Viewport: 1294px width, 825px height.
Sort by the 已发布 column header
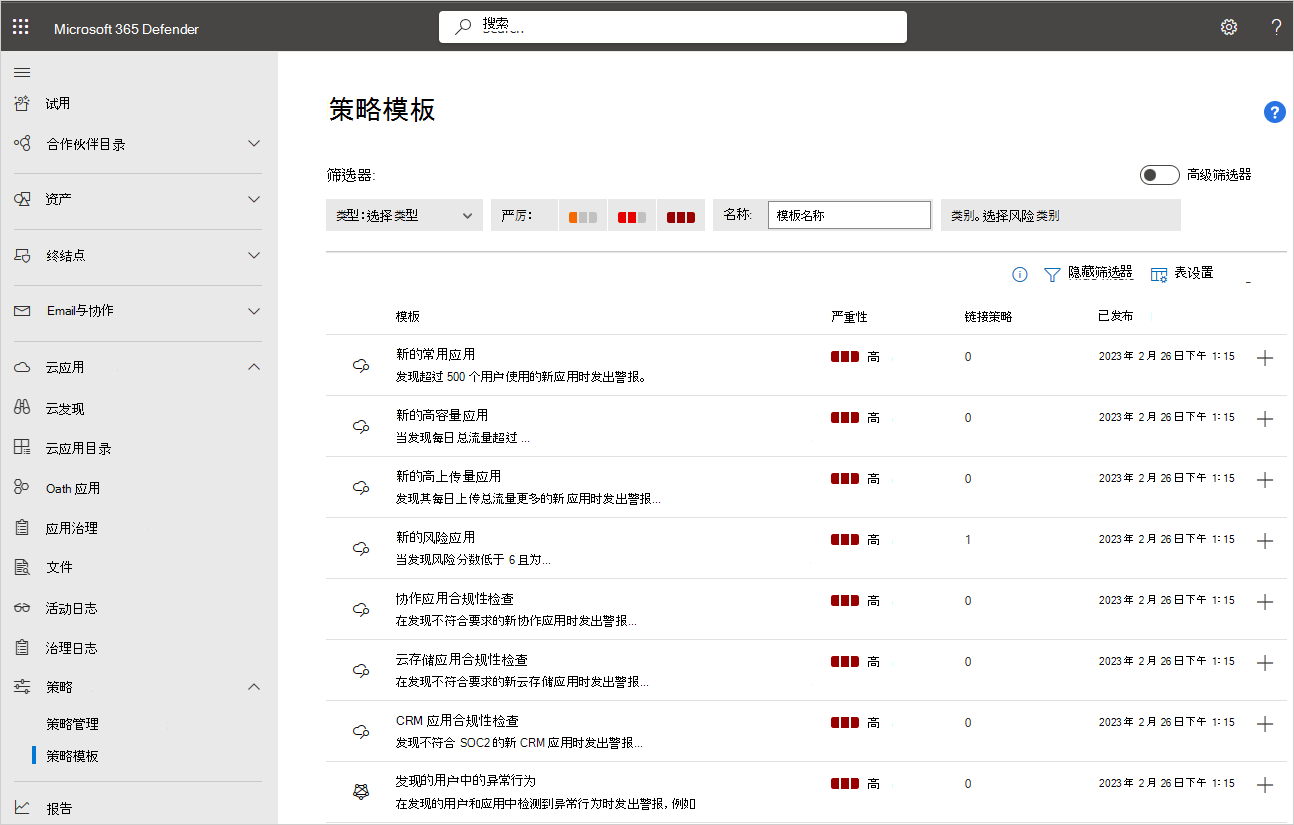pyautogui.click(x=1116, y=316)
